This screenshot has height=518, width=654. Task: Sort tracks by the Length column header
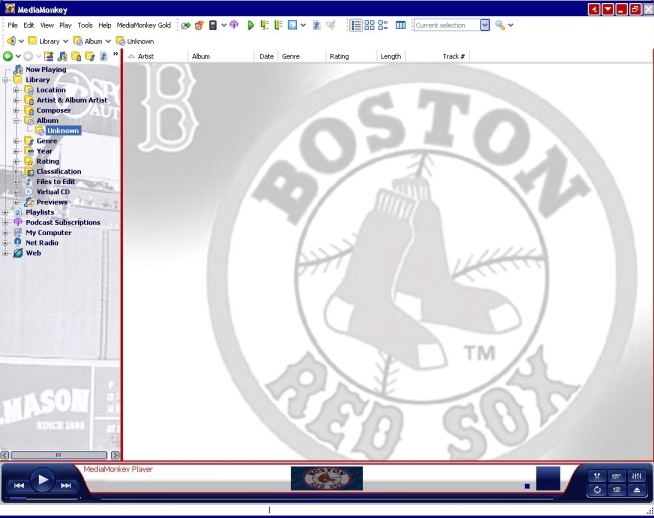tap(391, 56)
